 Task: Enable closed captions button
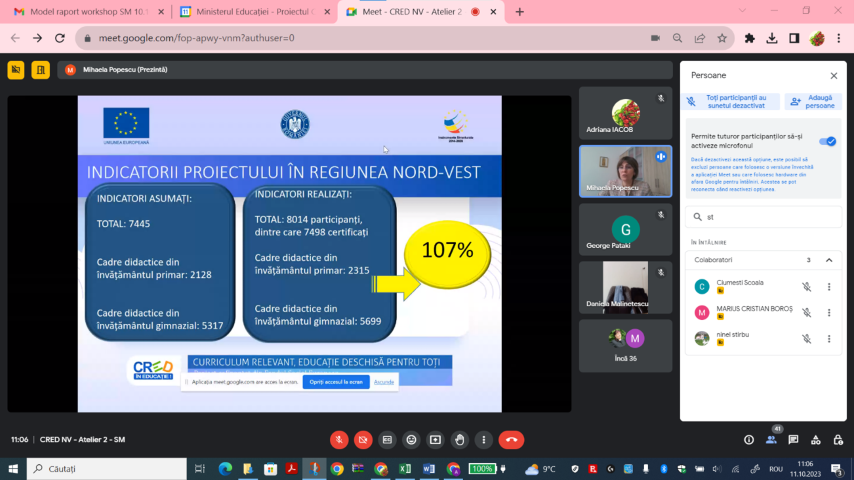pyautogui.click(x=387, y=439)
